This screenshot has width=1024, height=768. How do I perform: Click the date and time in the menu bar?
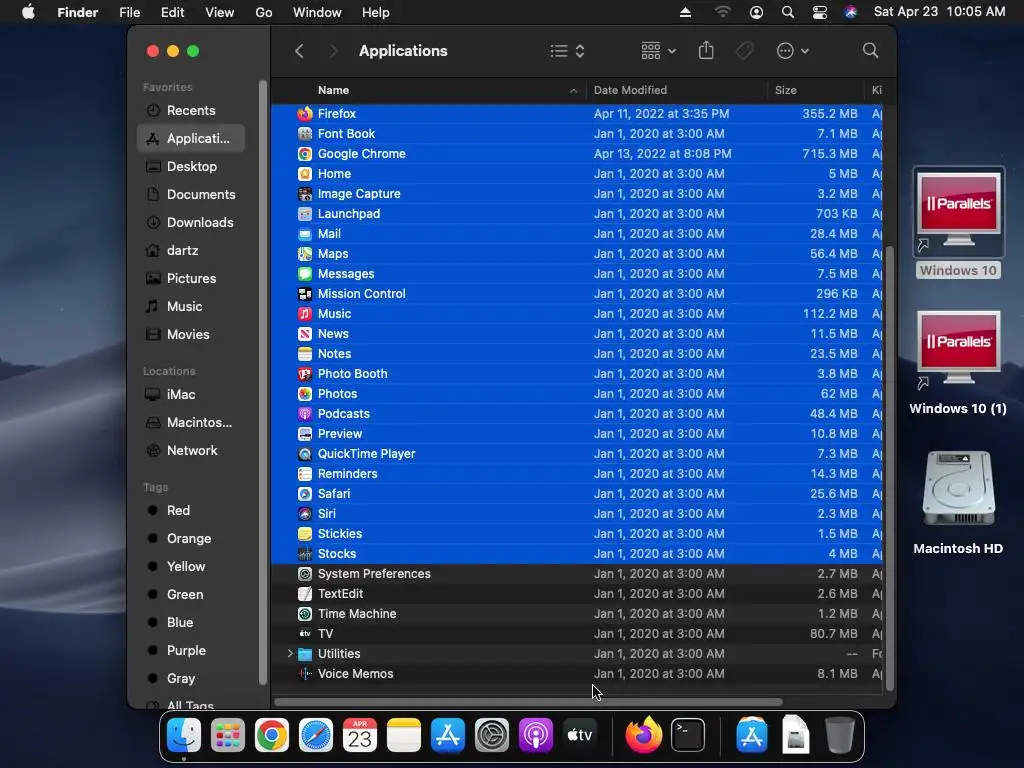coord(939,12)
